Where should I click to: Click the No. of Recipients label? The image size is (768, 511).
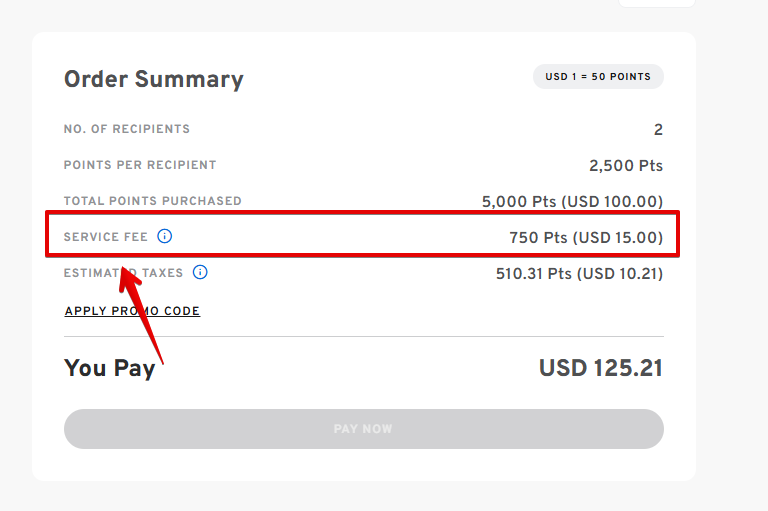pyautogui.click(x=126, y=129)
